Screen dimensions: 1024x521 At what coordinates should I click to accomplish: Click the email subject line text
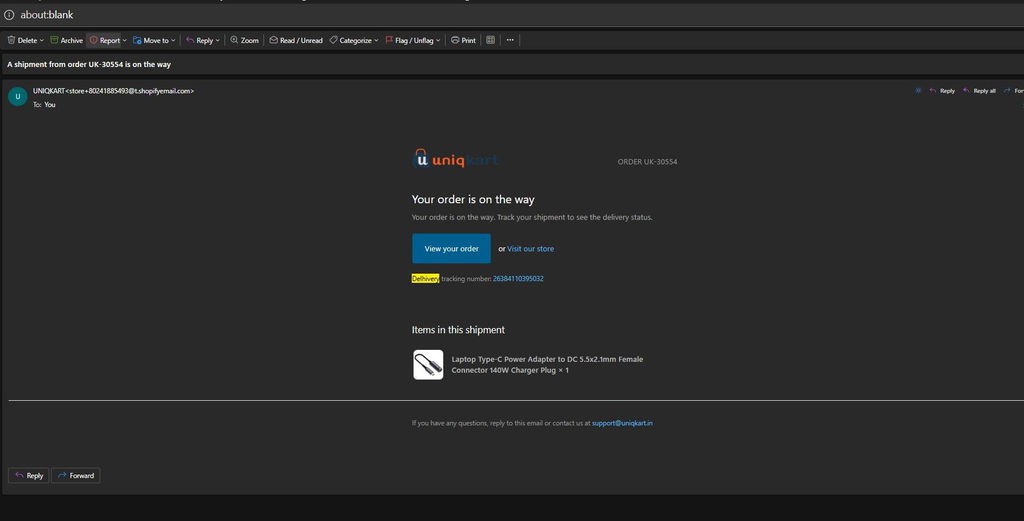pyautogui.click(x=89, y=65)
